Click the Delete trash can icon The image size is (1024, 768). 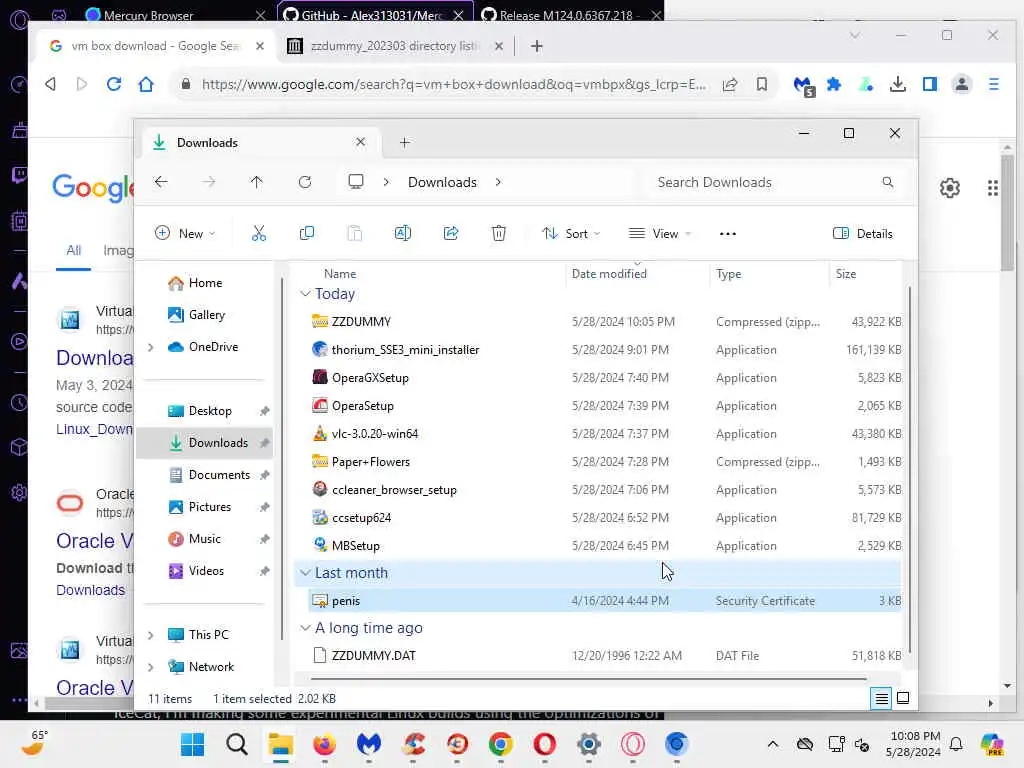[498, 233]
